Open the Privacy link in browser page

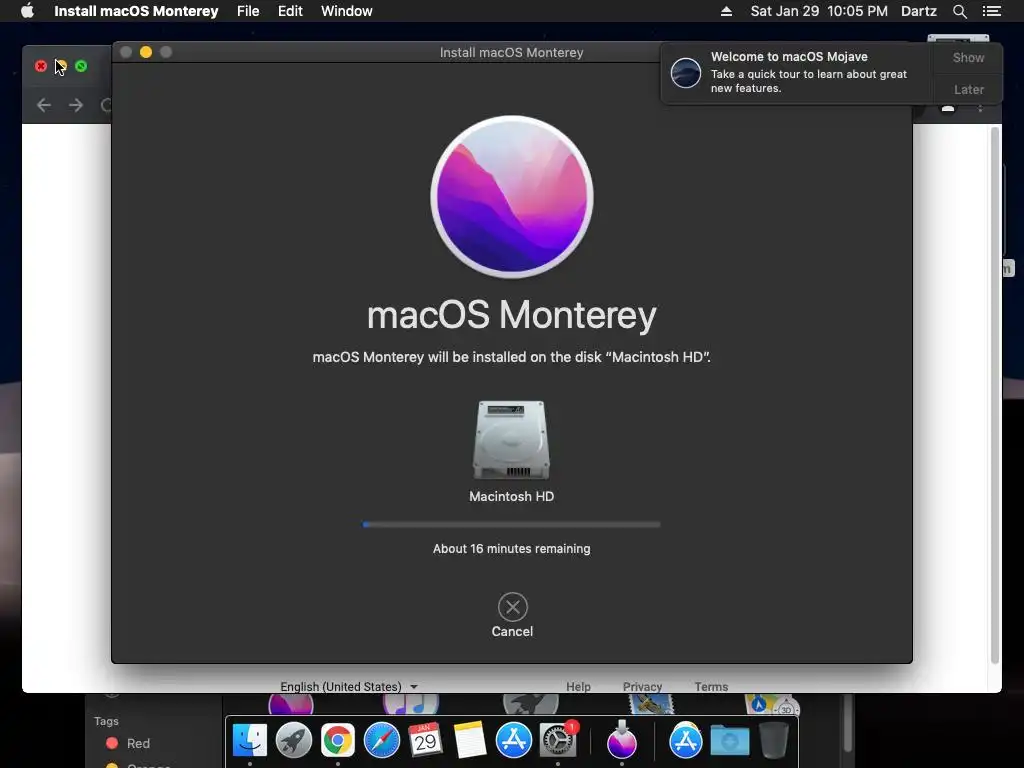pos(642,686)
